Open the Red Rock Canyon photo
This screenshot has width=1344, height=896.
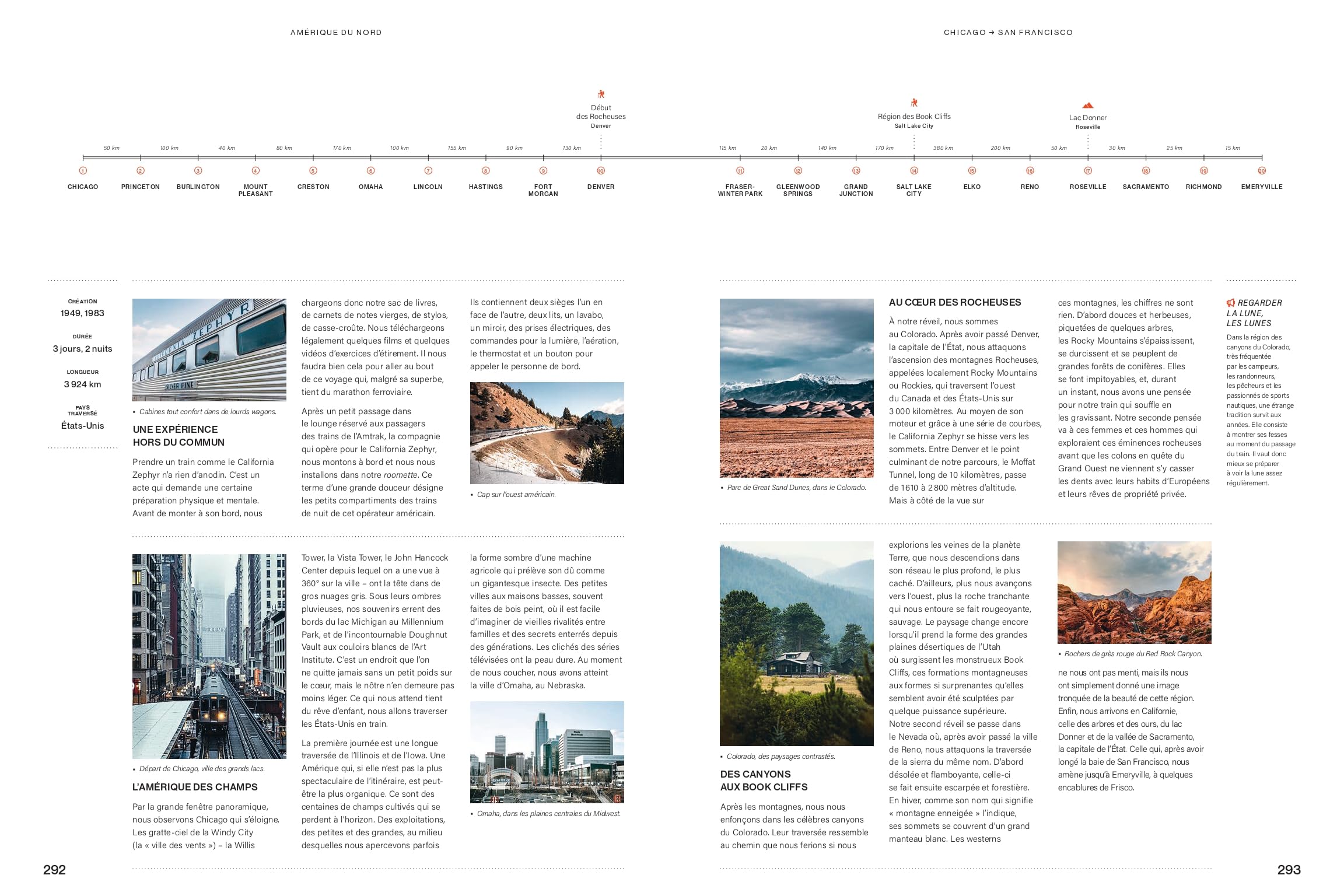point(1135,593)
